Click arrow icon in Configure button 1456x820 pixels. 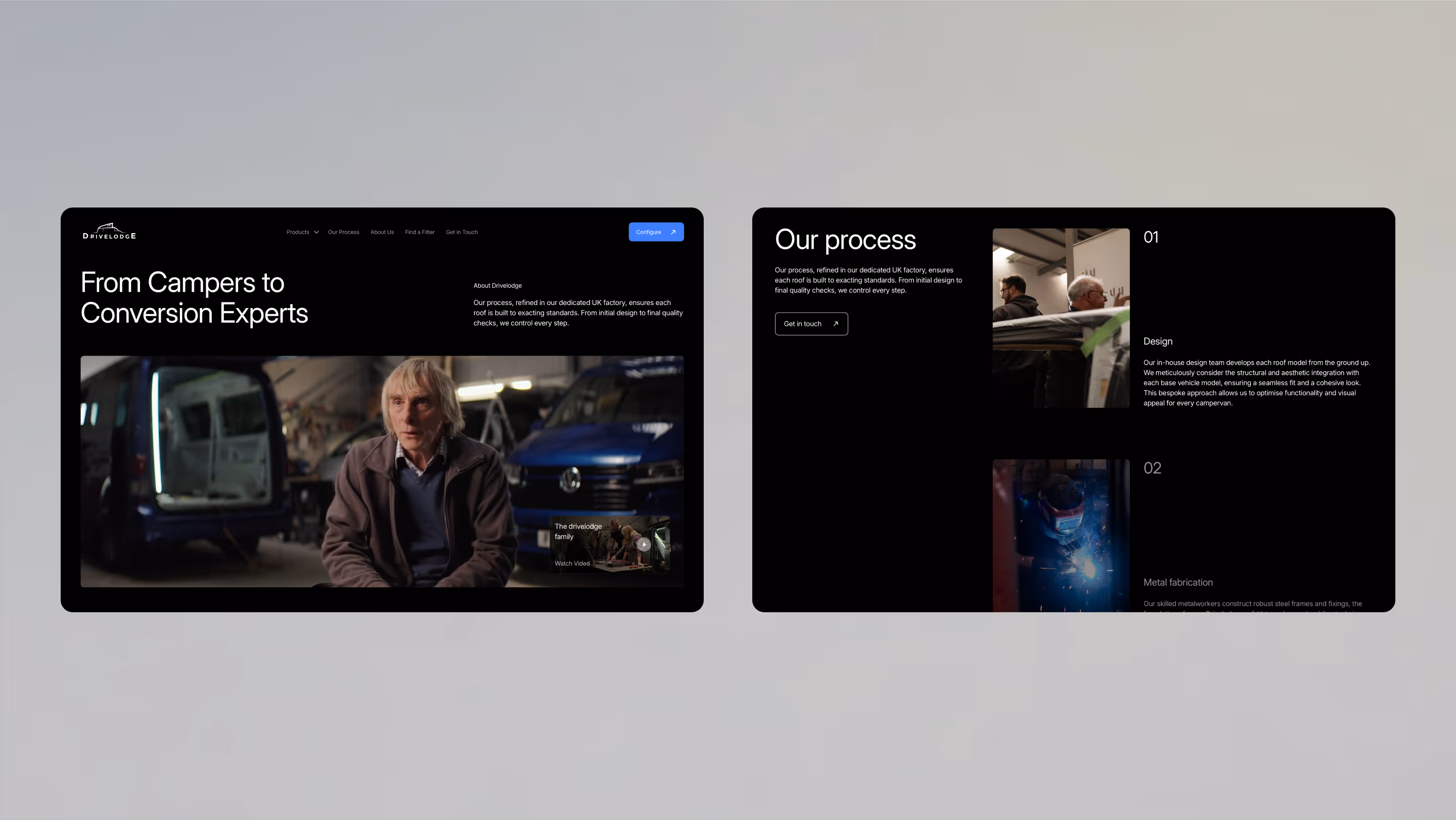pyautogui.click(x=673, y=232)
